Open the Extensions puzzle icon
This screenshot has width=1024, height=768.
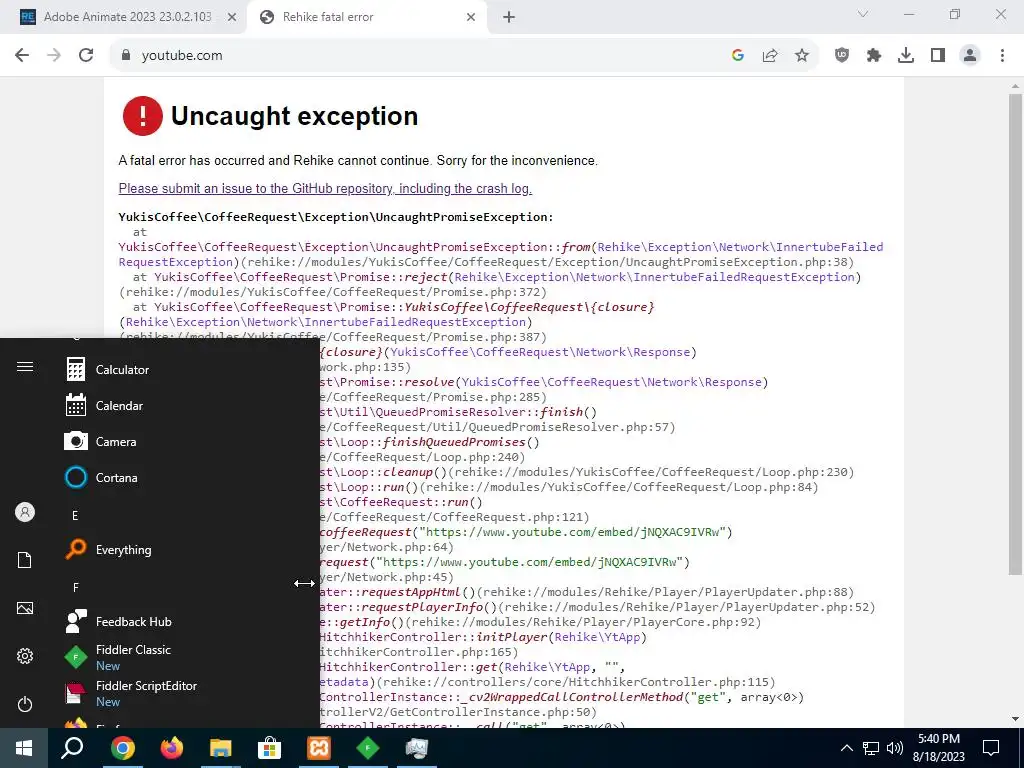(874, 56)
